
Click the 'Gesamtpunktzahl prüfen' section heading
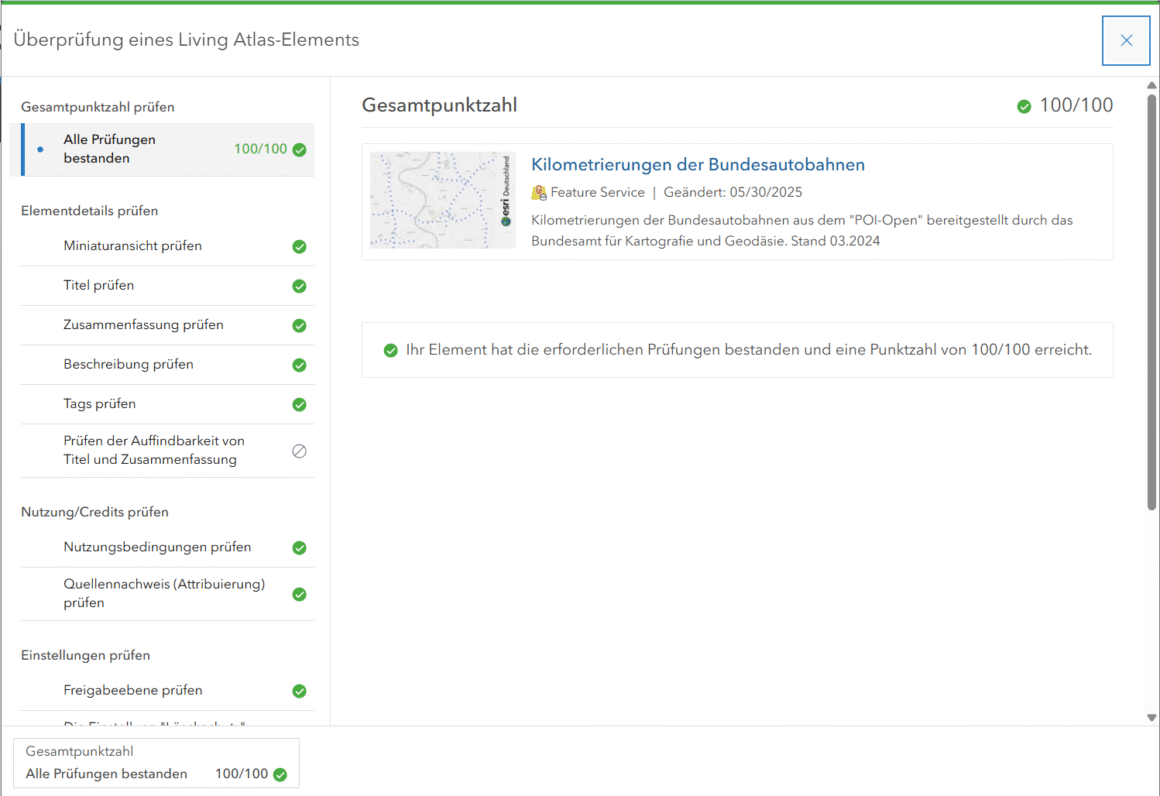(x=98, y=107)
